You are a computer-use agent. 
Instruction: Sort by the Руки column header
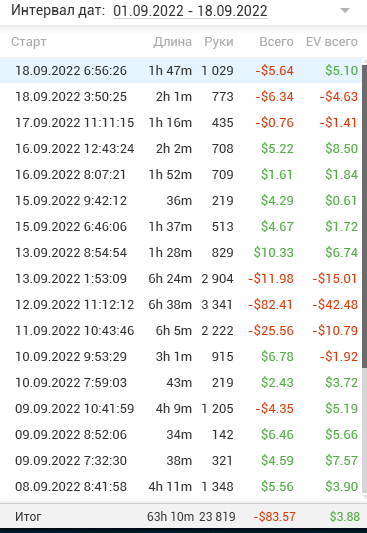point(219,42)
